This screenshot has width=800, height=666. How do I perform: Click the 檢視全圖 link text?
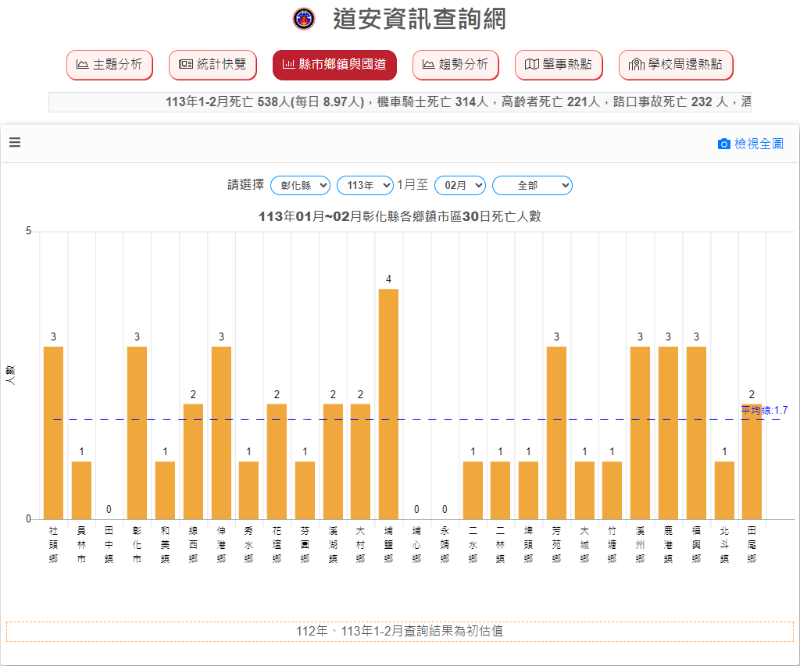coord(759,144)
